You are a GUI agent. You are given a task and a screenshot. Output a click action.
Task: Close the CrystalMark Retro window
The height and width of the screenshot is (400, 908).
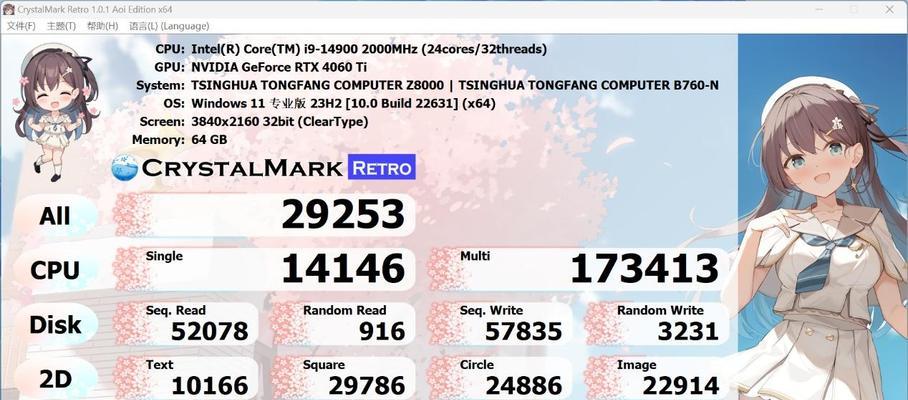click(889, 9)
